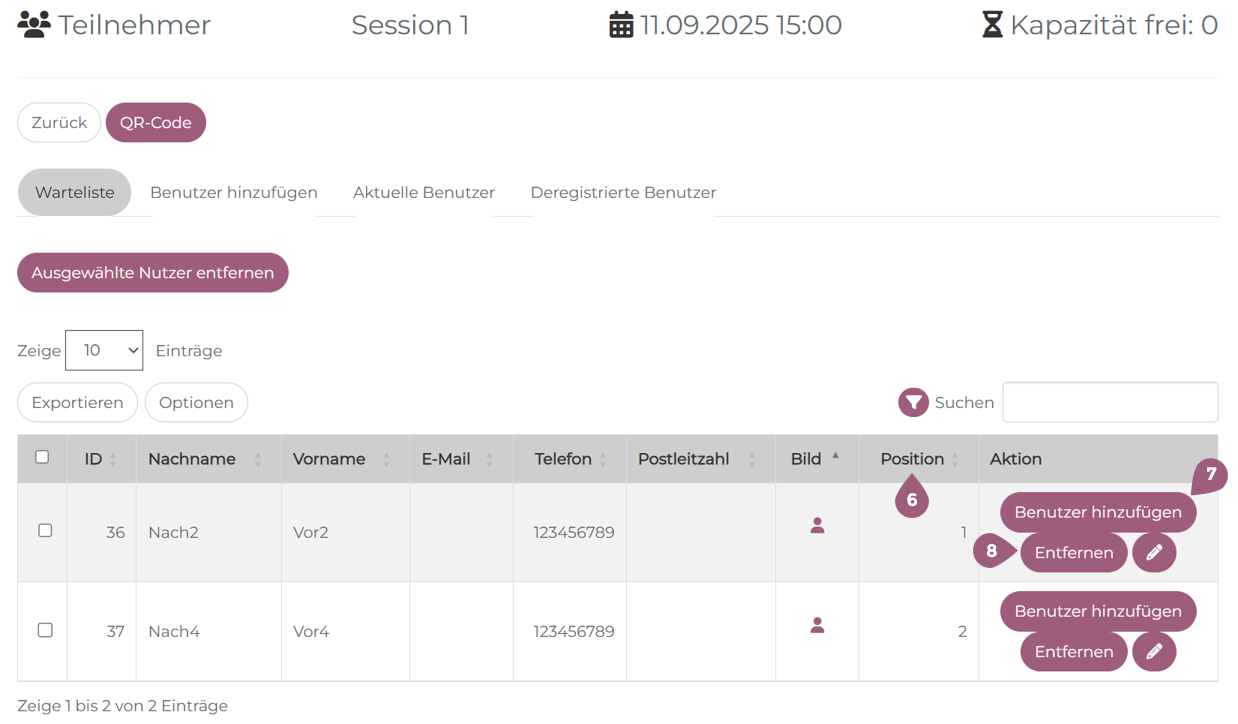
Task: Click the calendar icon next to the date
Action: [621, 25]
